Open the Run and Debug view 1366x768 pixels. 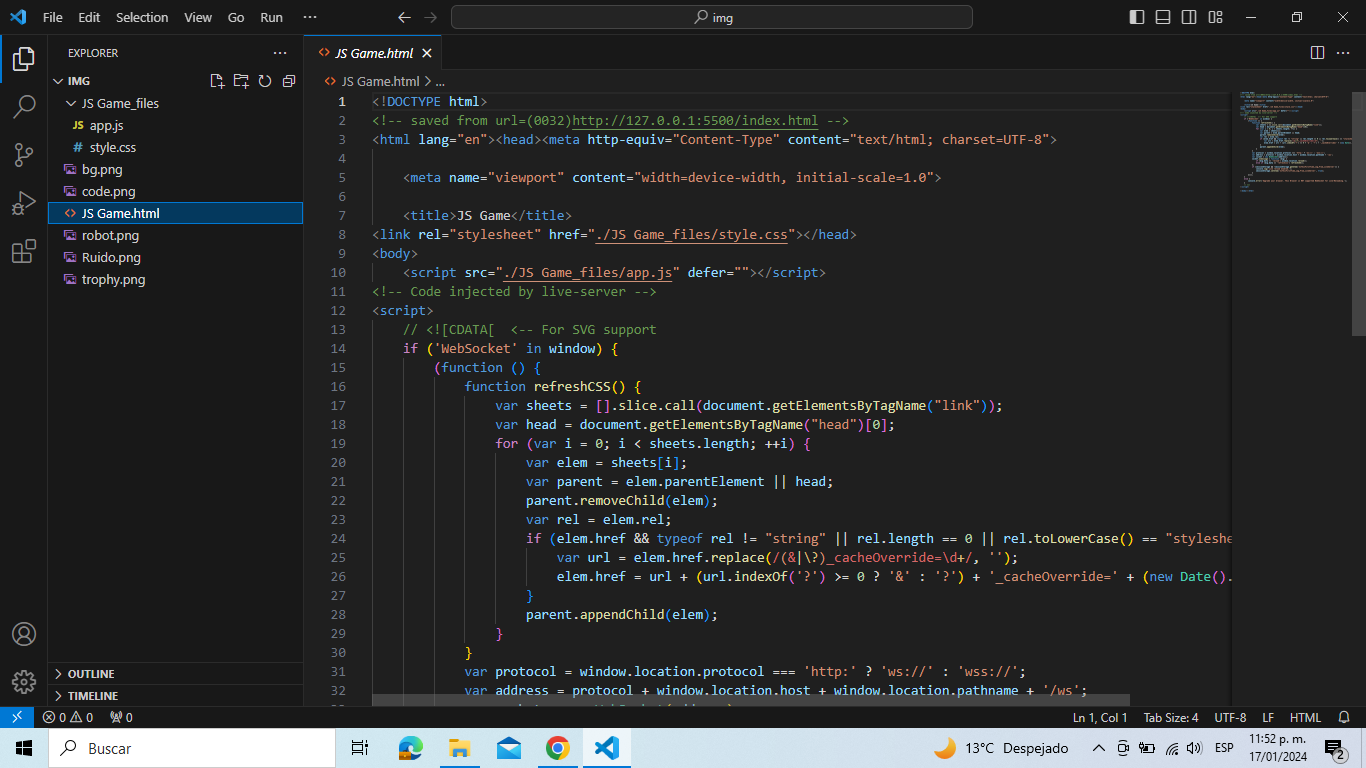(x=24, y=203)
